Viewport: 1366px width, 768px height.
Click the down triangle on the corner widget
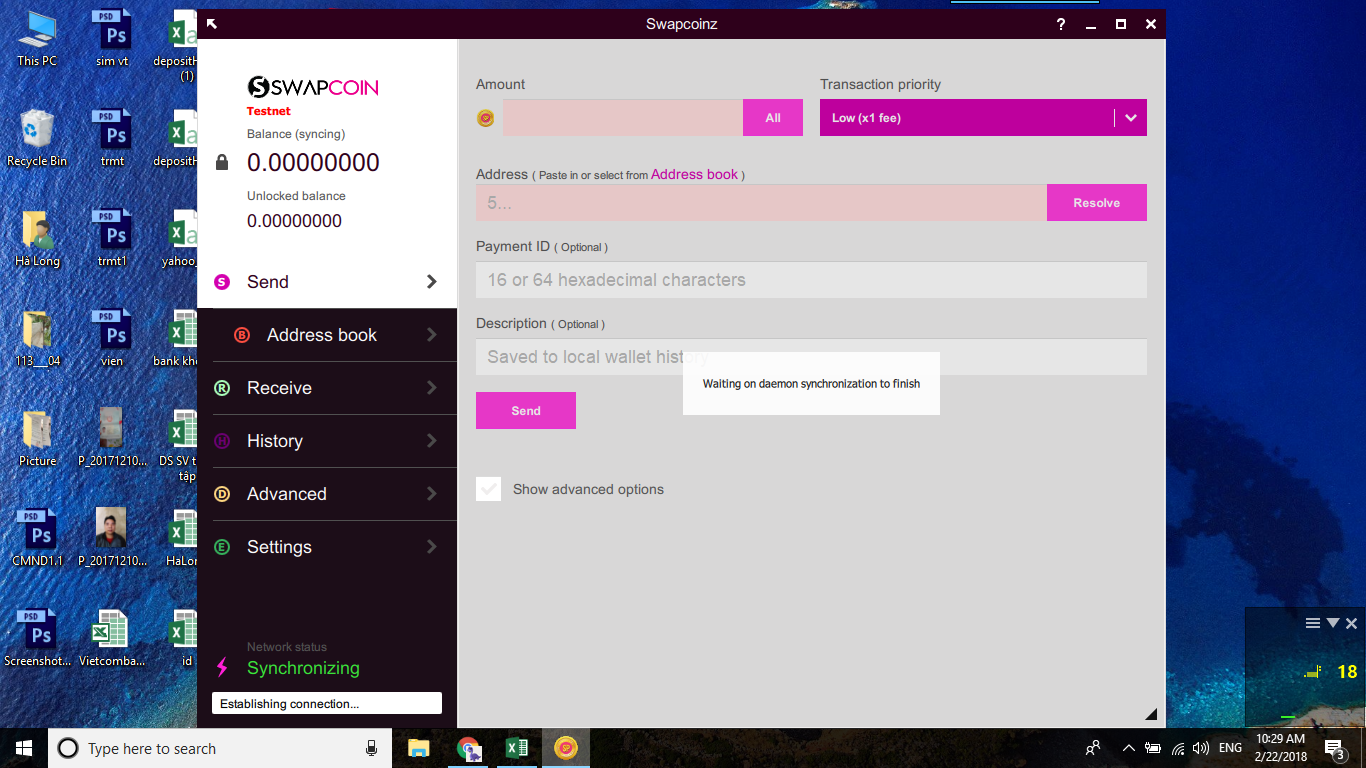[x=1332, y=623]
